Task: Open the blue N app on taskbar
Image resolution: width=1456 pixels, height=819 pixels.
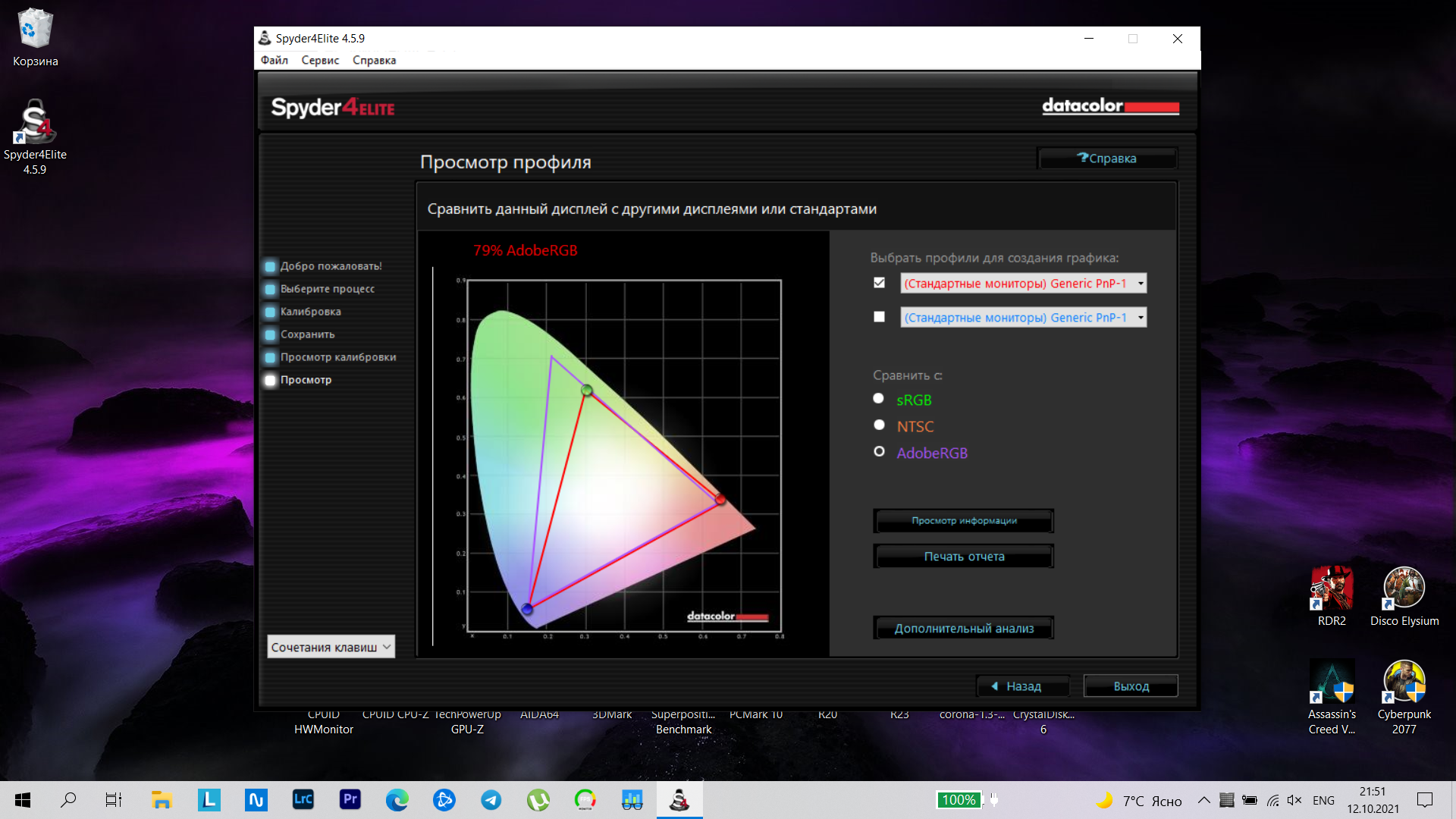Action: point(256,799)
